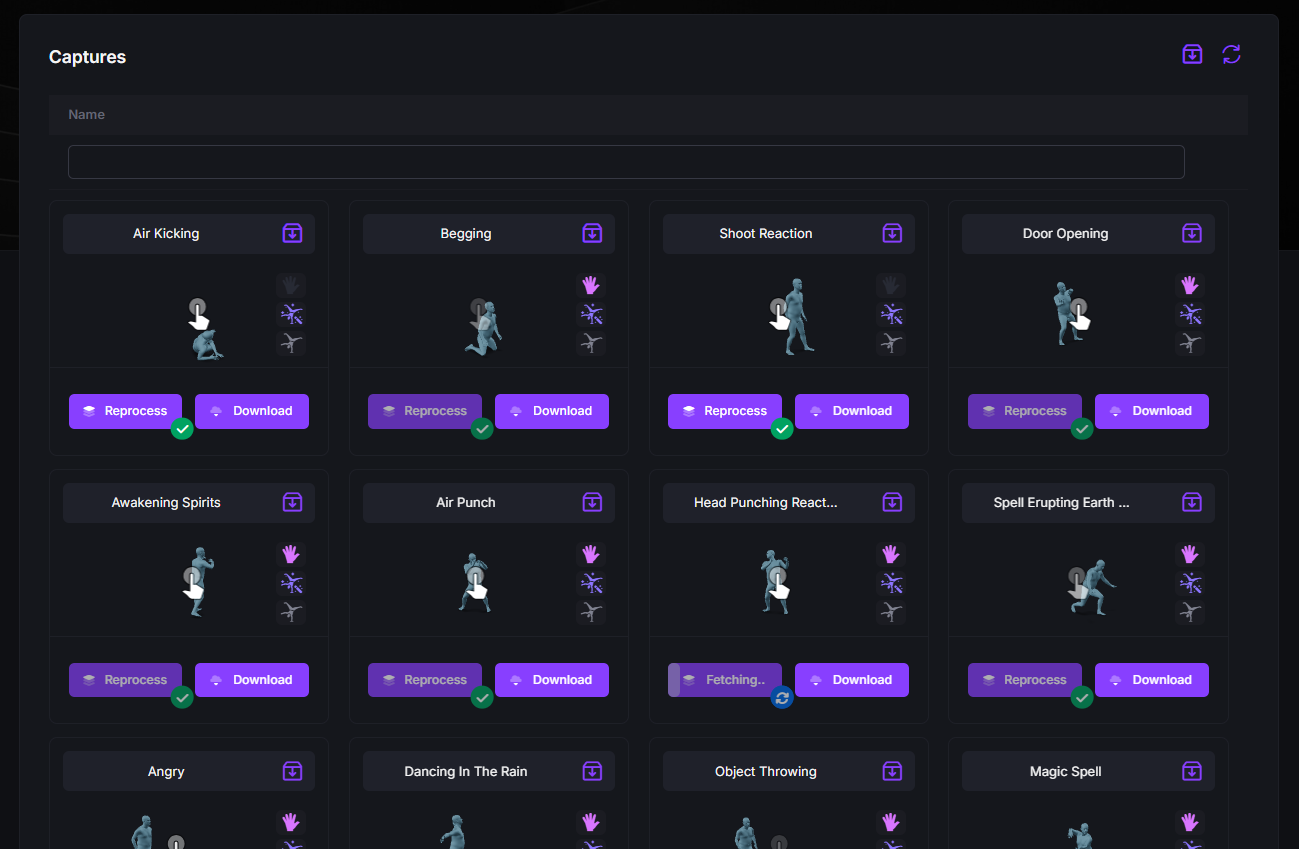Click the acrobat pose icon on Begging

coord(591,343)
